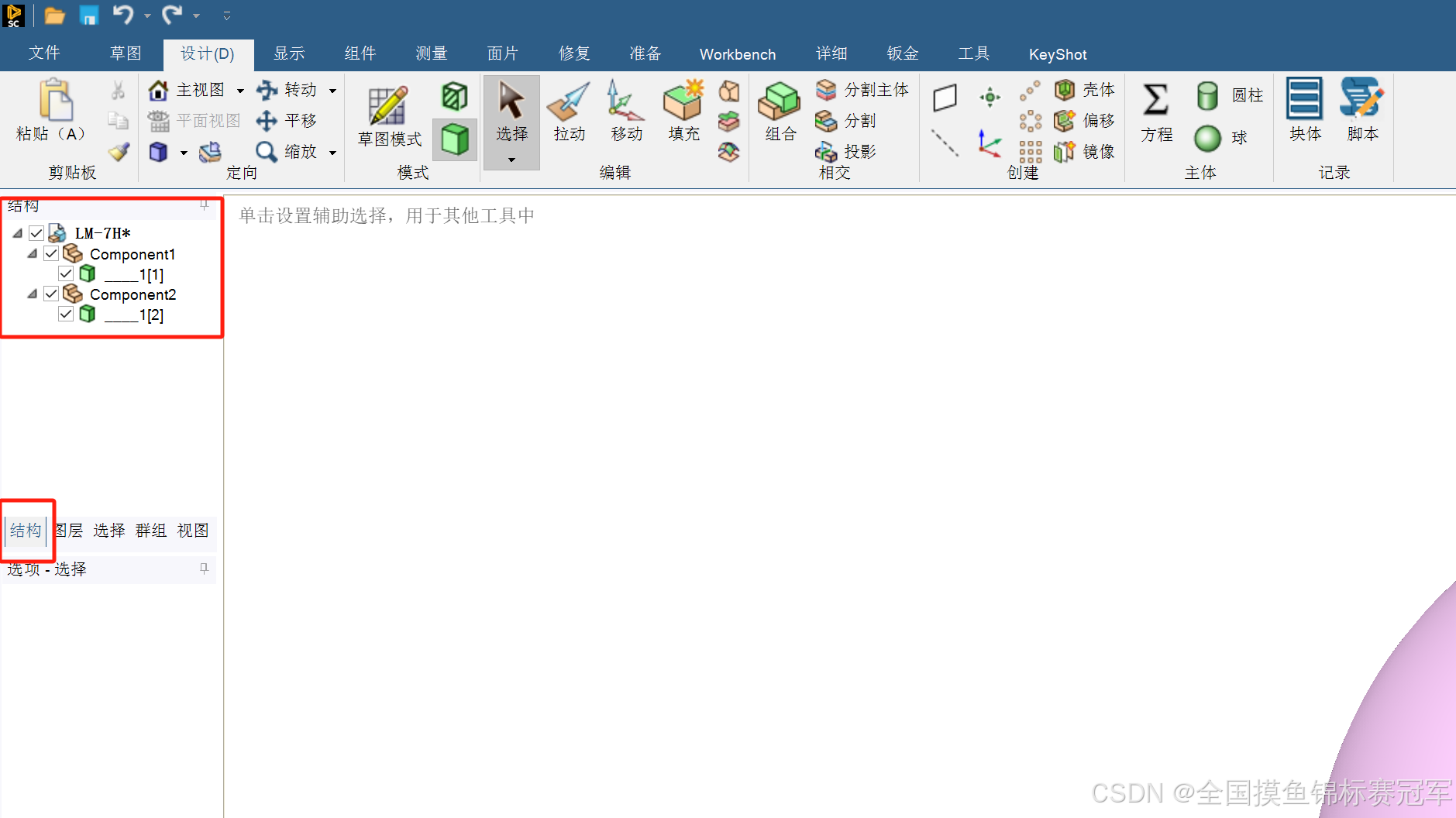Pin the Options - Selection (选项 - 选择) panel
The height and width of the screenshot is (818, 1456).
coord(204,569)
